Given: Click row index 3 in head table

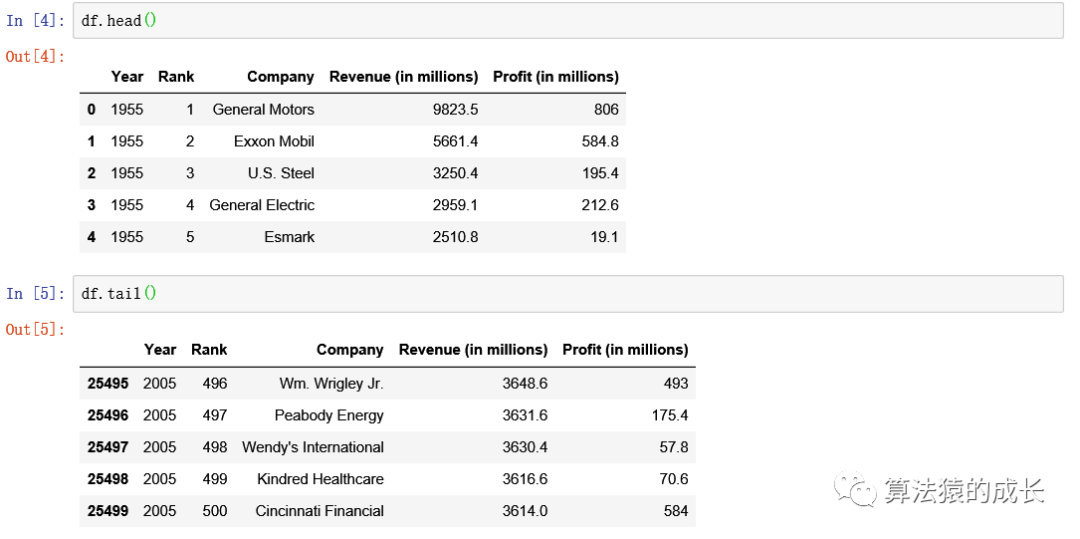Looking at the screenshot, I should (x=92, y=204).
